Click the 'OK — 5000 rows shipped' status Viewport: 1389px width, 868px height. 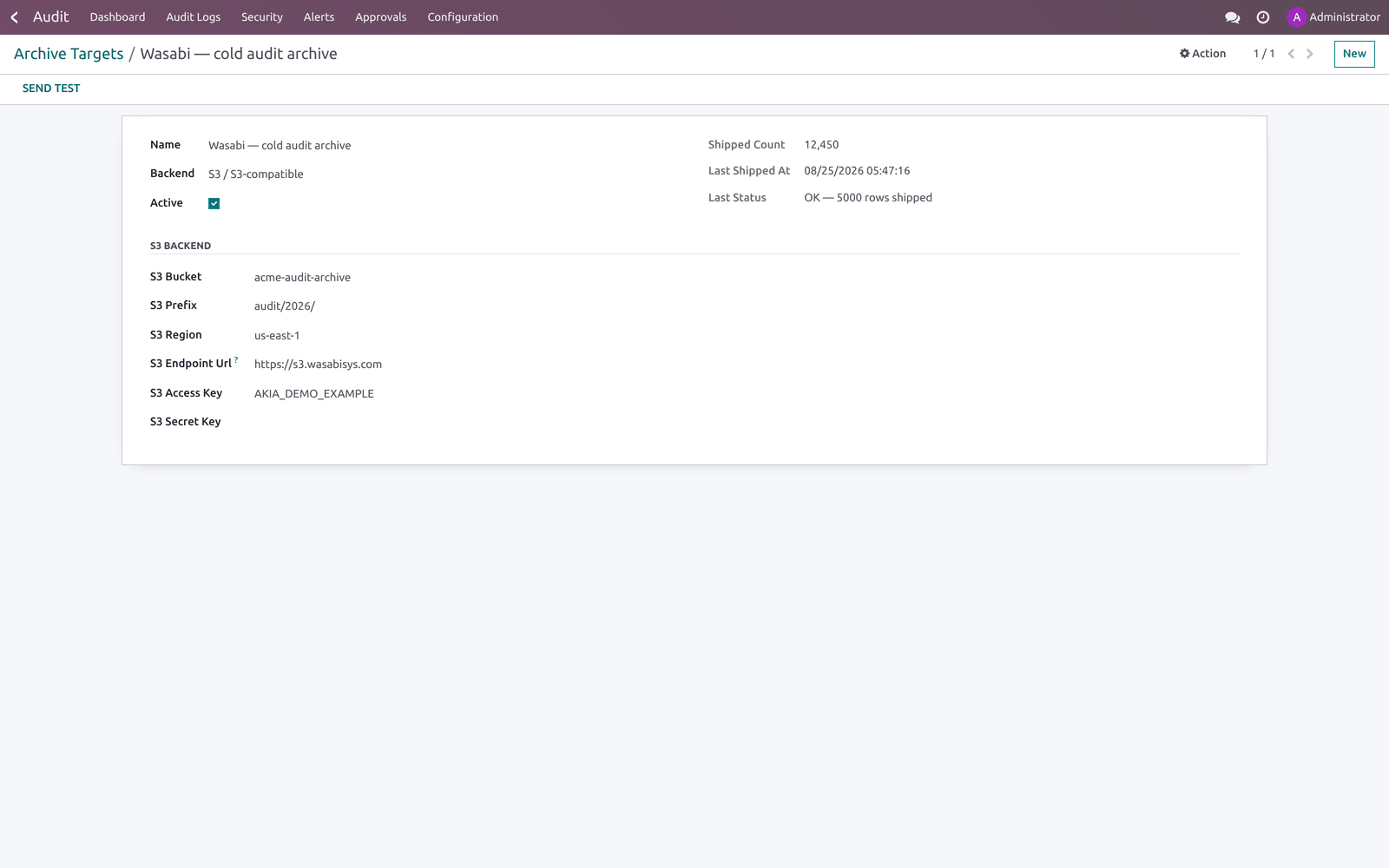click(x=868, y=198)
